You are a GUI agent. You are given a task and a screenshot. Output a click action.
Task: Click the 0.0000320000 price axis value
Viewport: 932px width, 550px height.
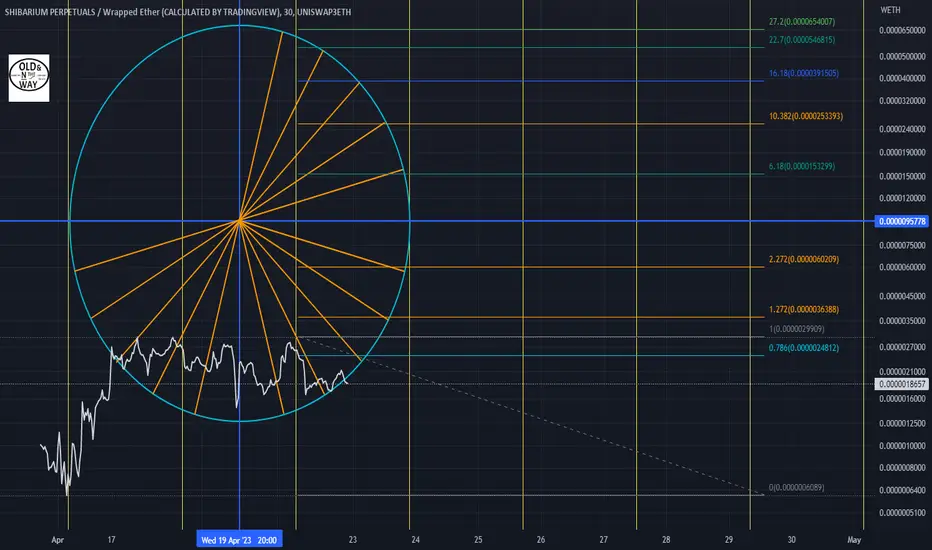point(902,101)
